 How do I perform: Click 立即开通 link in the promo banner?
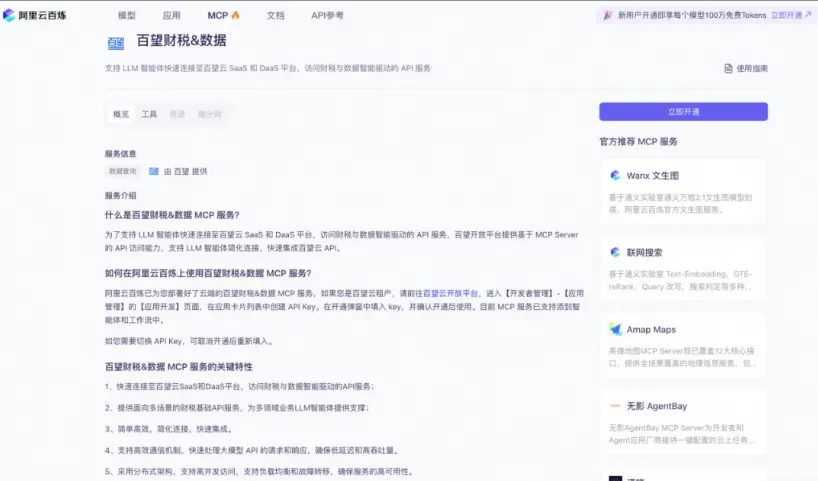[x=787, y=15]
